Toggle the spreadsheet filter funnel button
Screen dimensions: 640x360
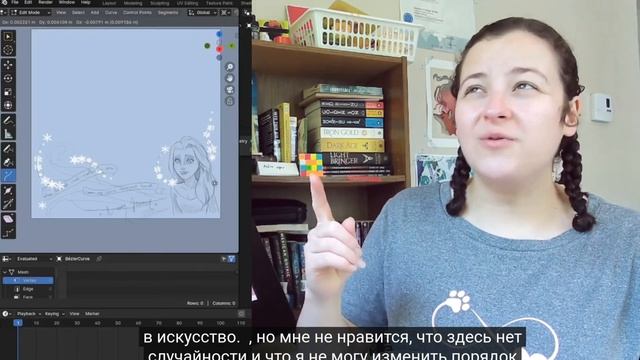pos(231,259)
